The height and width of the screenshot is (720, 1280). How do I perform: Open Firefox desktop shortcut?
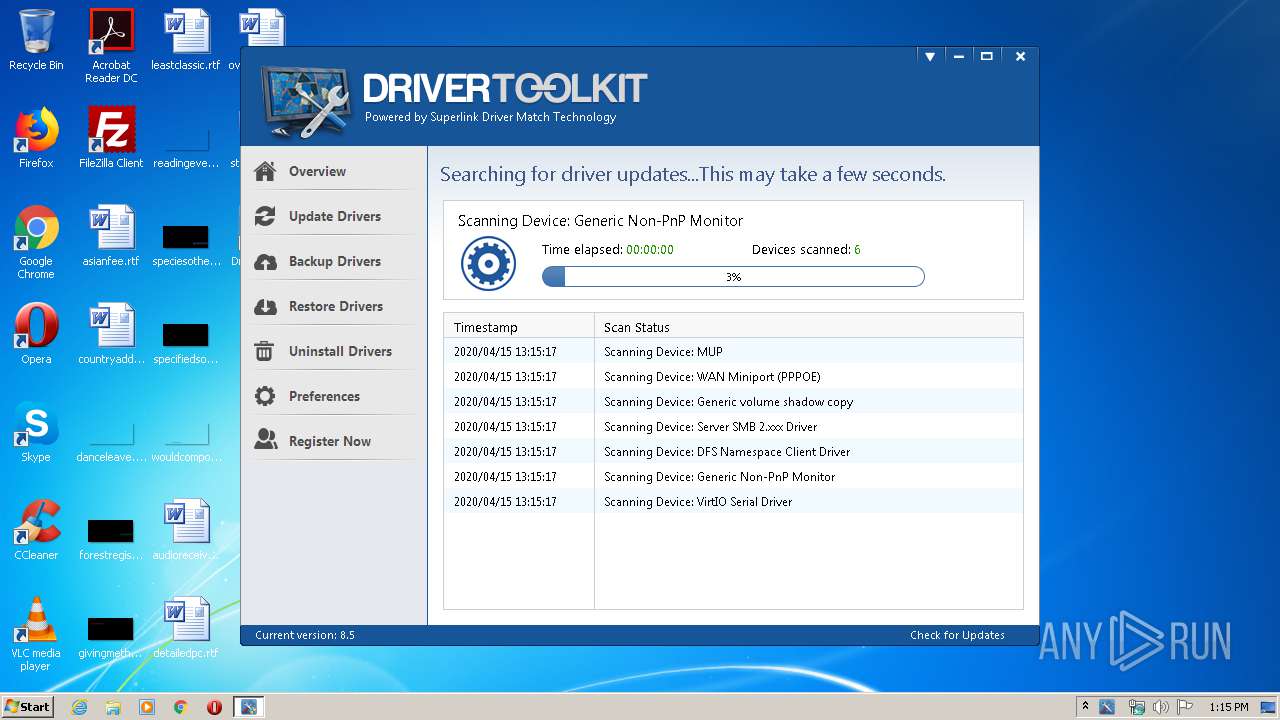(36, 138)
